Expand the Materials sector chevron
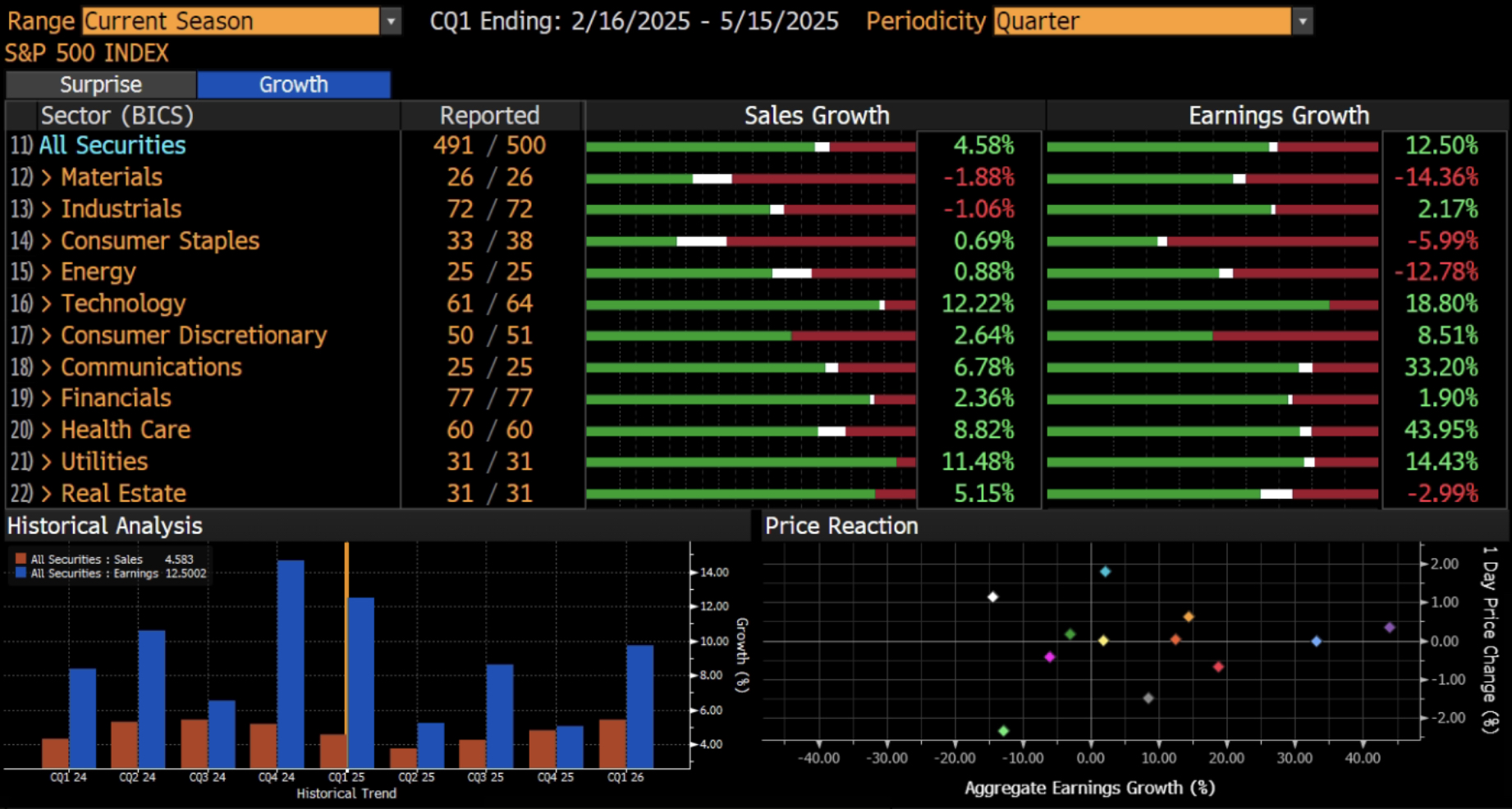The width and height of the screenshot is (1512, 809). click(47, 177)
